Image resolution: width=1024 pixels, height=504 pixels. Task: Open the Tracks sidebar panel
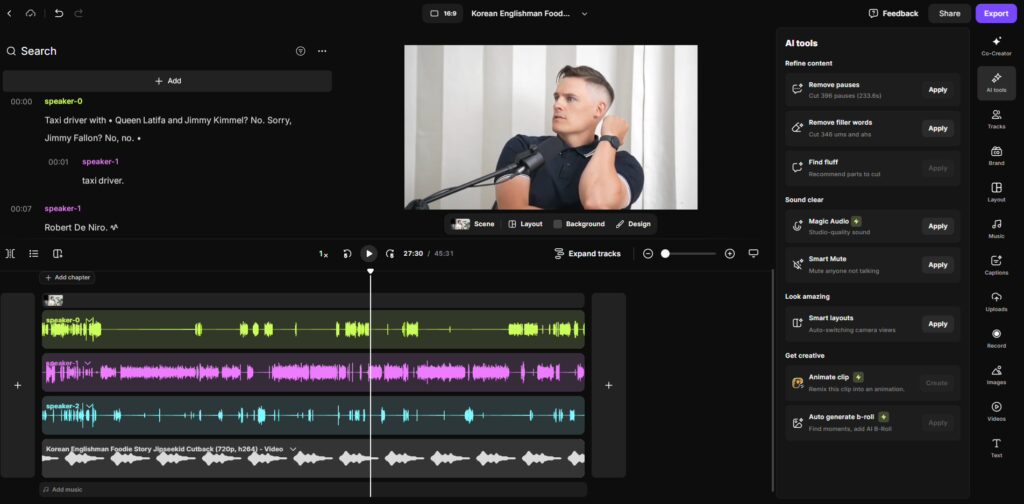[x=996, y=119]
